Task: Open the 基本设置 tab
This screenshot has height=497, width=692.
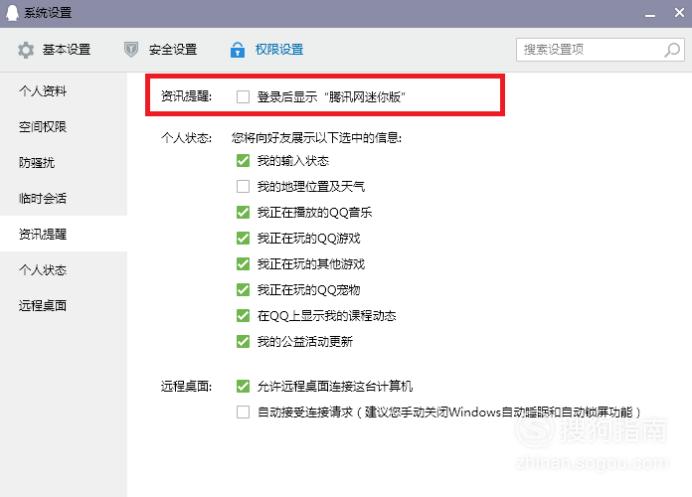Action: click(x=54, y=49)
